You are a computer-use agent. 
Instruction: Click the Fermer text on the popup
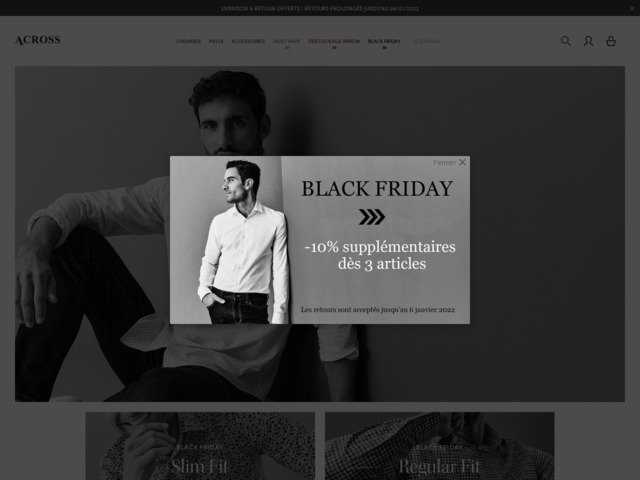[x=444, y=162]
